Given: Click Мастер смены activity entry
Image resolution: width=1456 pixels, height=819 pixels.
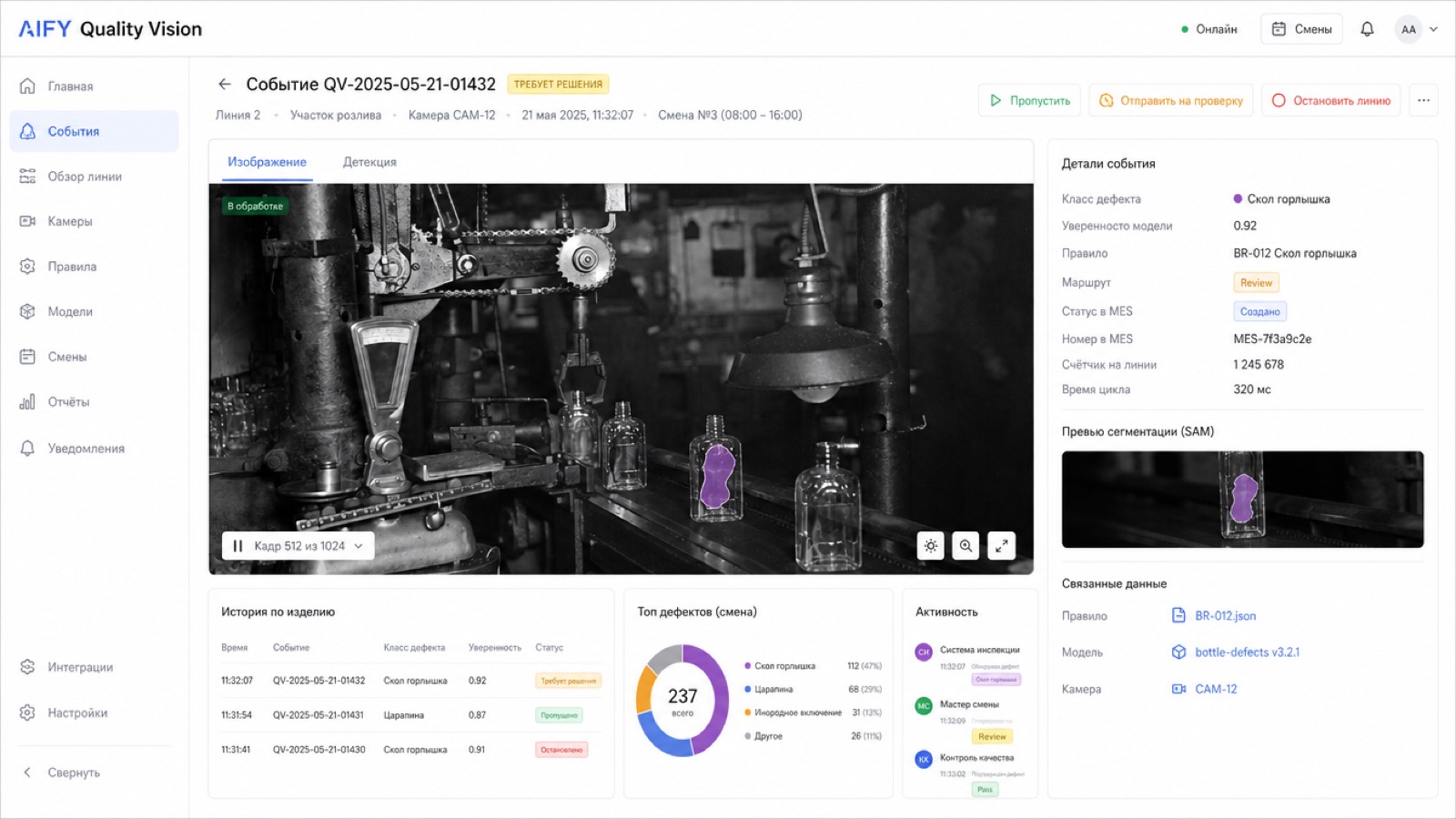Looking at the screenshot, I should tap(969, 720).
